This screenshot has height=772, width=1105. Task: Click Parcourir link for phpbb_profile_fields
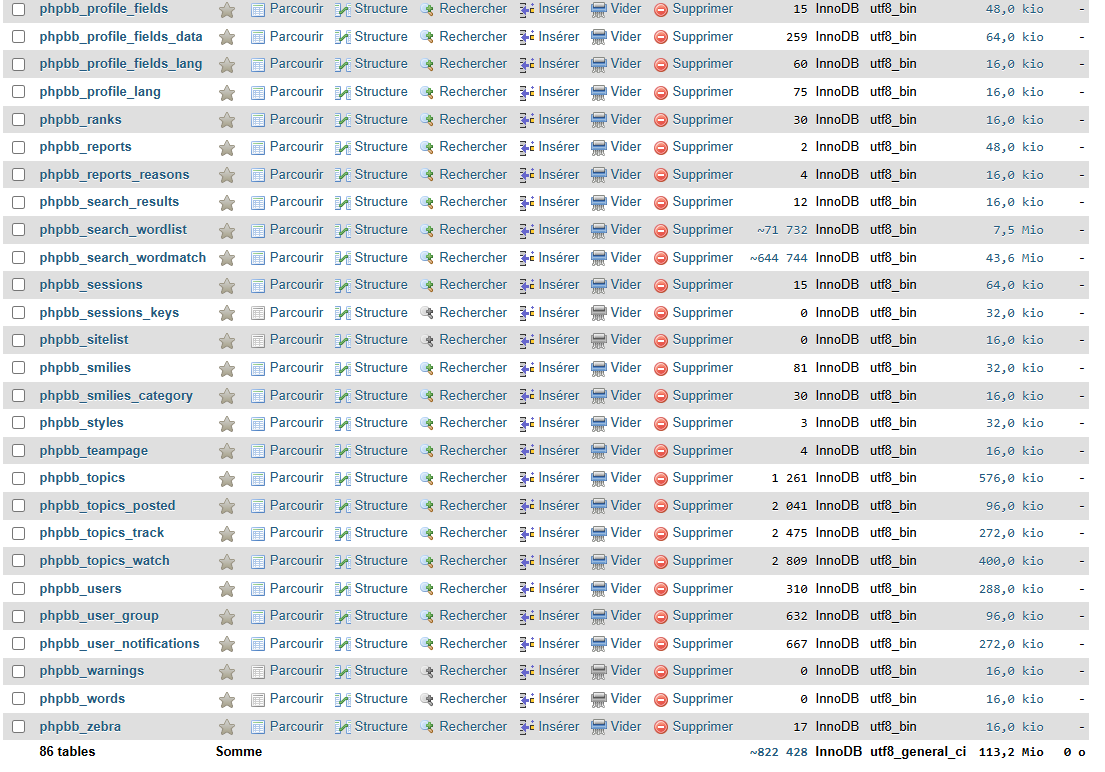pos(296,8)
